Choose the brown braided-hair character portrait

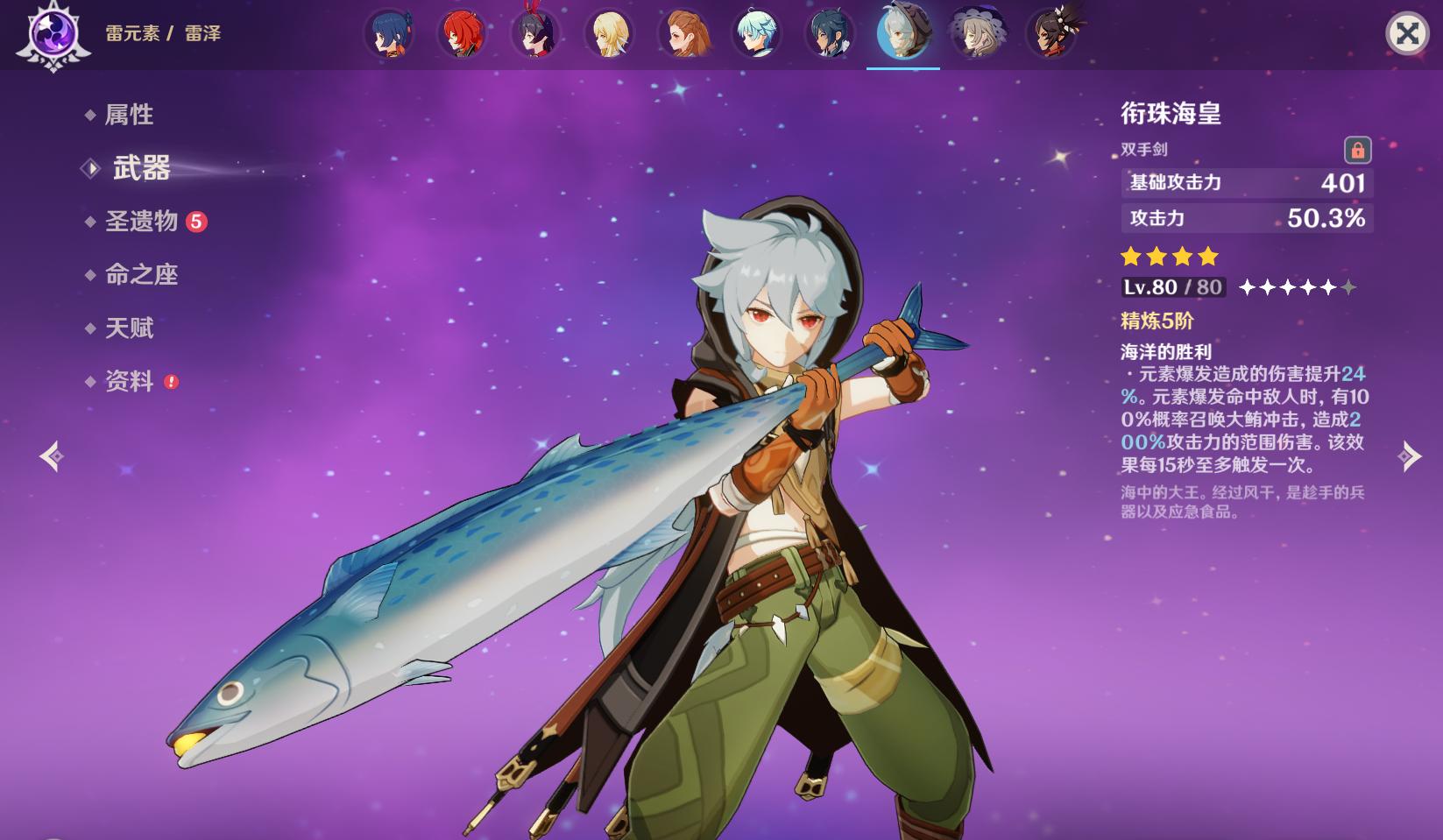pos(683,34)
